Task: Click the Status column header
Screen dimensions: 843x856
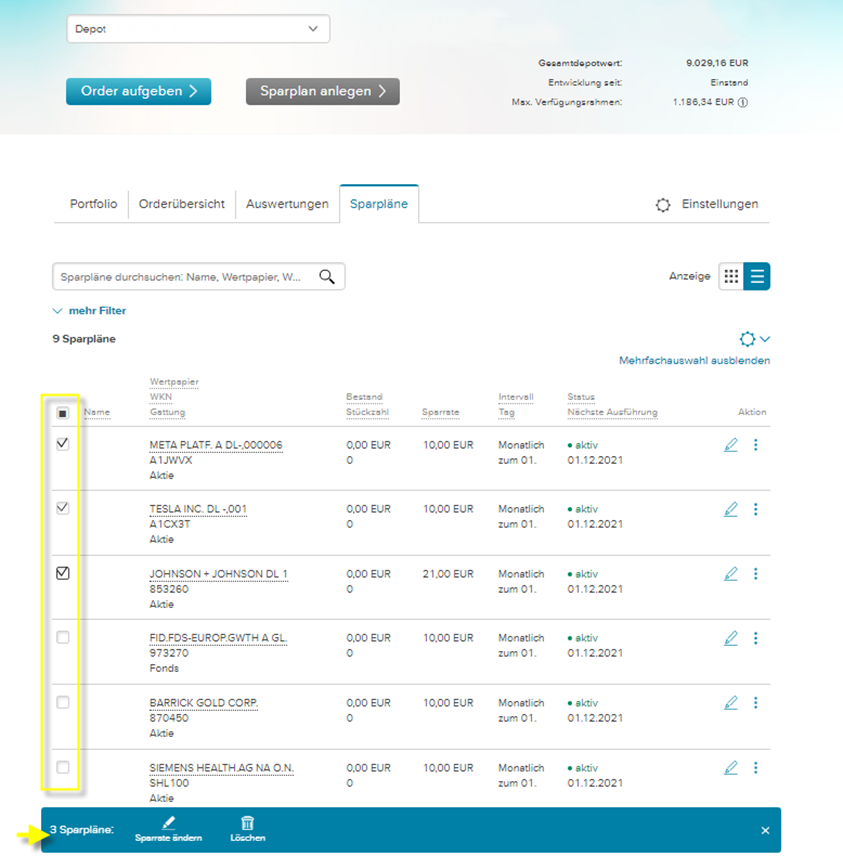Action: (581, 397)
